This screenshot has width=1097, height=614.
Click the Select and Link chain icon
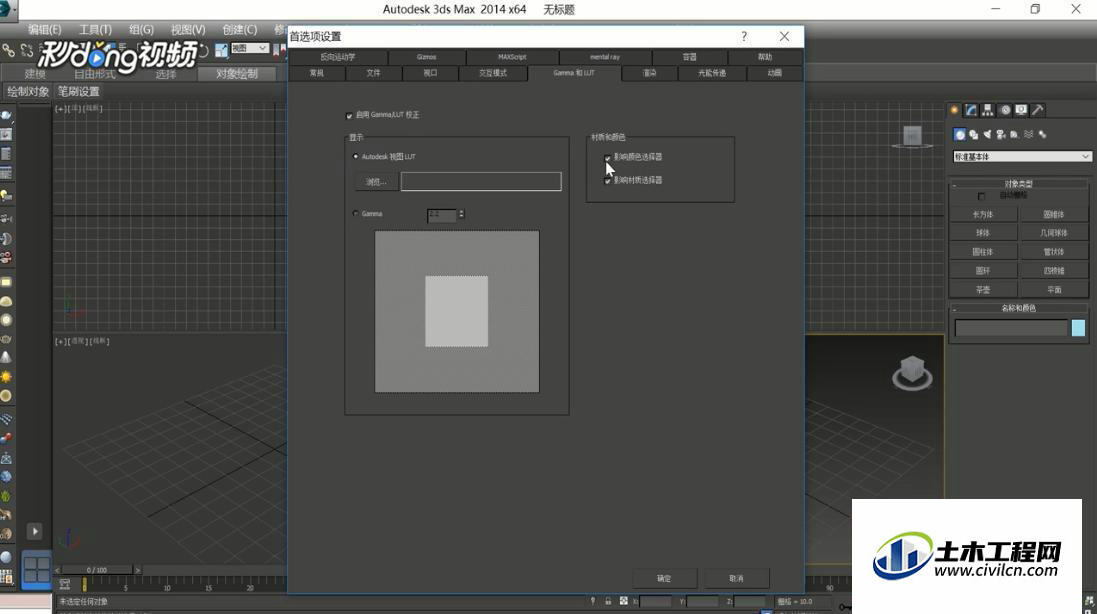8,50
